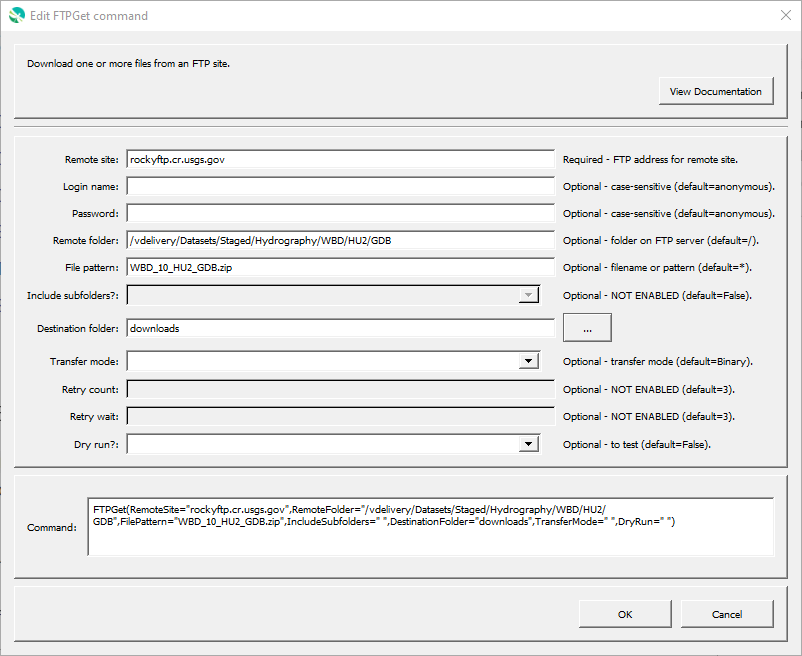Open the Include subfolders dropdown arrow
This screenshot has width=802, height=656.
pyautogui.click(x=528, y=295)
